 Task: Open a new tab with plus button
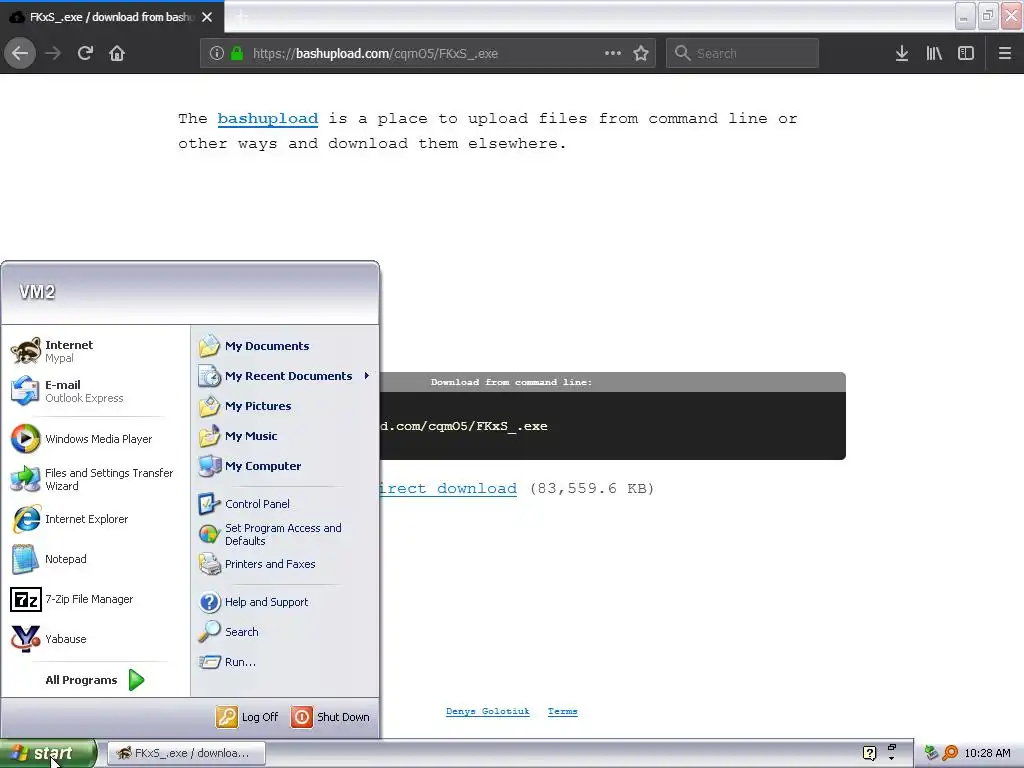pyautogui.click(x=242, y=17)
